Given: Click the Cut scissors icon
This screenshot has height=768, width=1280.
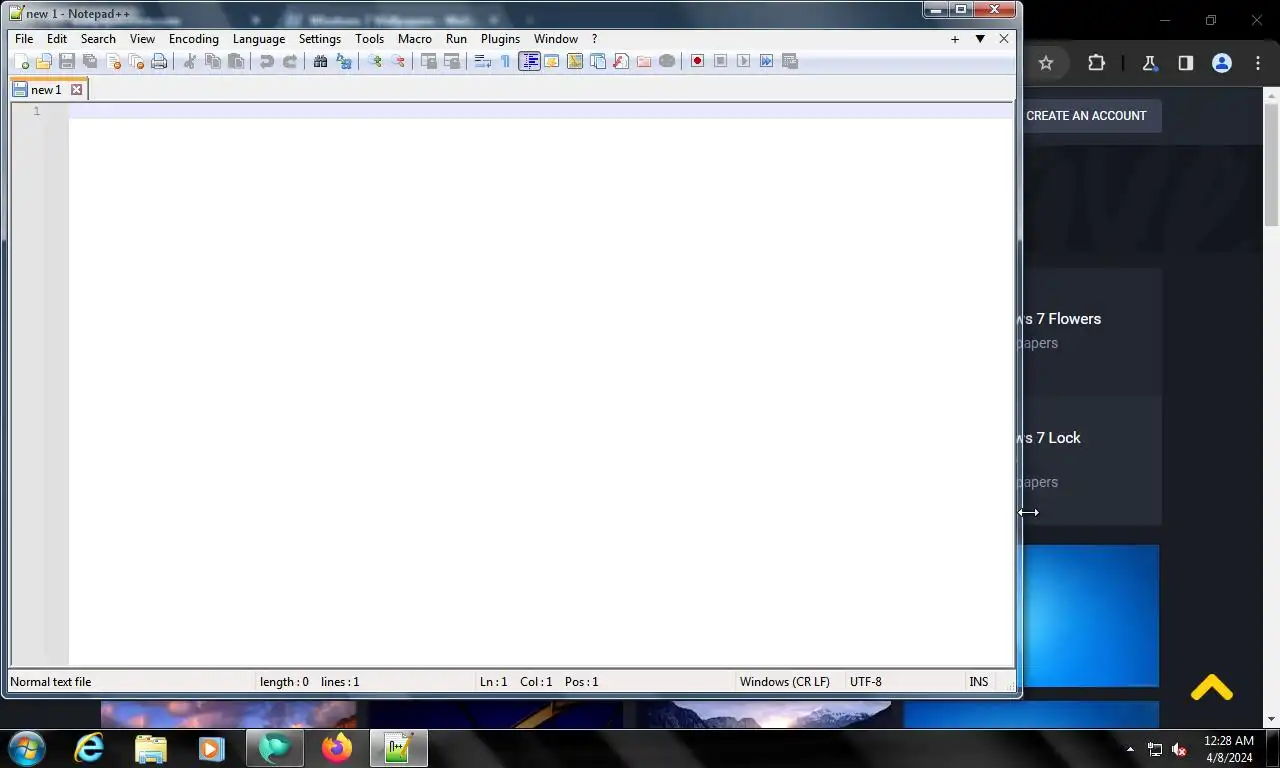Looking at the screenshot, I should (190, 61).
